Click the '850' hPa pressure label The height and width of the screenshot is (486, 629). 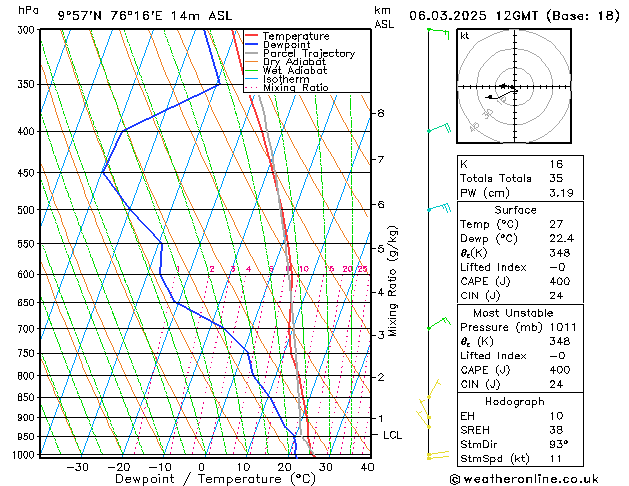(28, 398)
